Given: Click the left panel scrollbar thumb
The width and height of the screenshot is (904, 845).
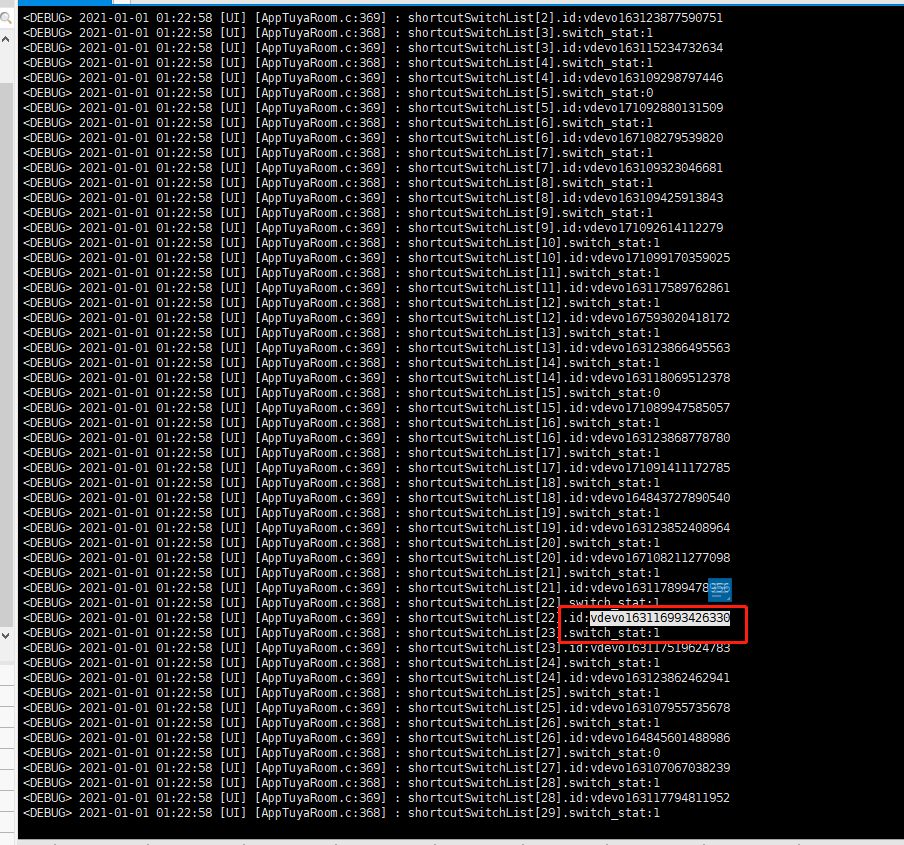Looking at the screenshot, I should point(6,354).
